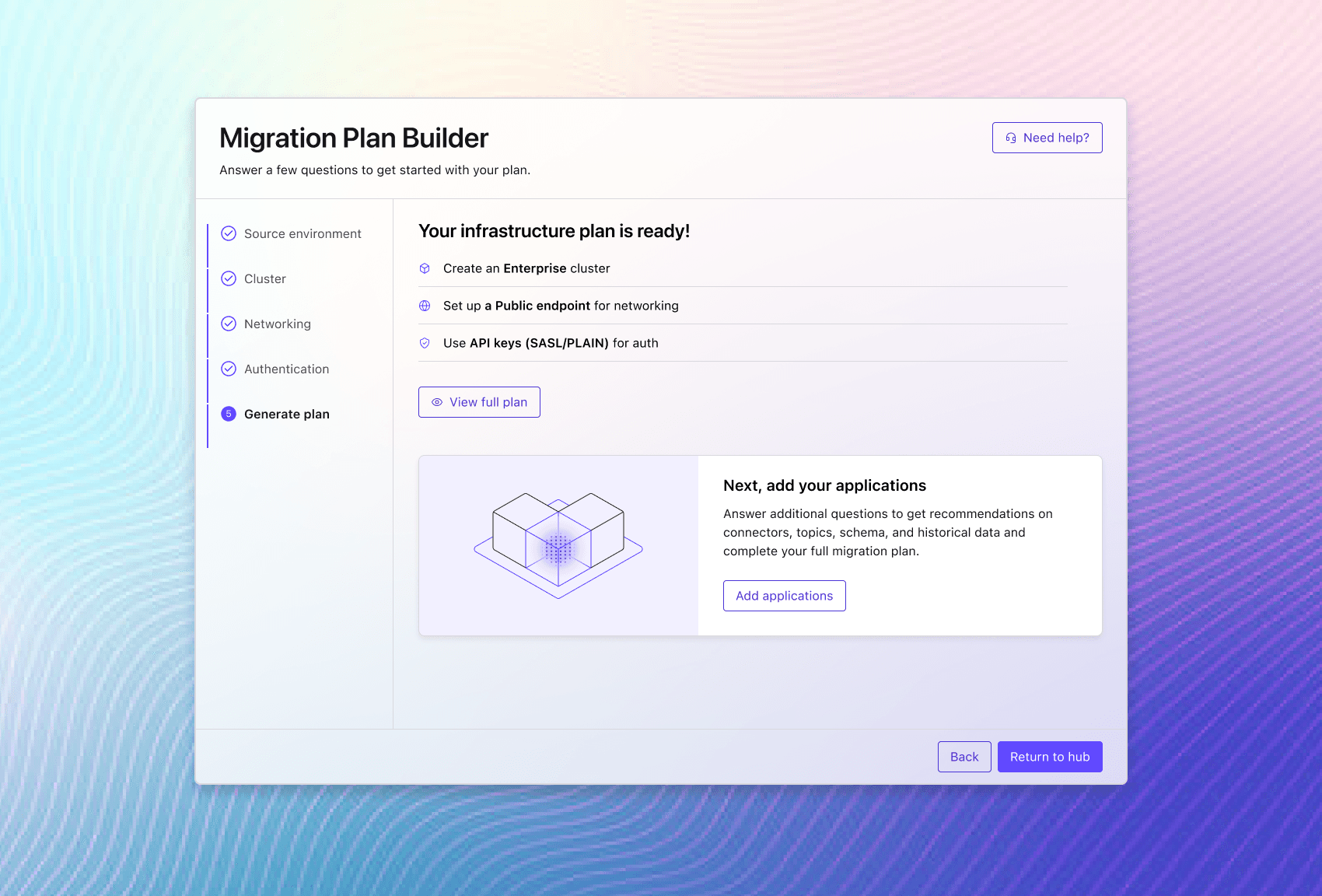Click the eye icon in View full plan
The image size is (1322, 896).
tap(437, 402)
